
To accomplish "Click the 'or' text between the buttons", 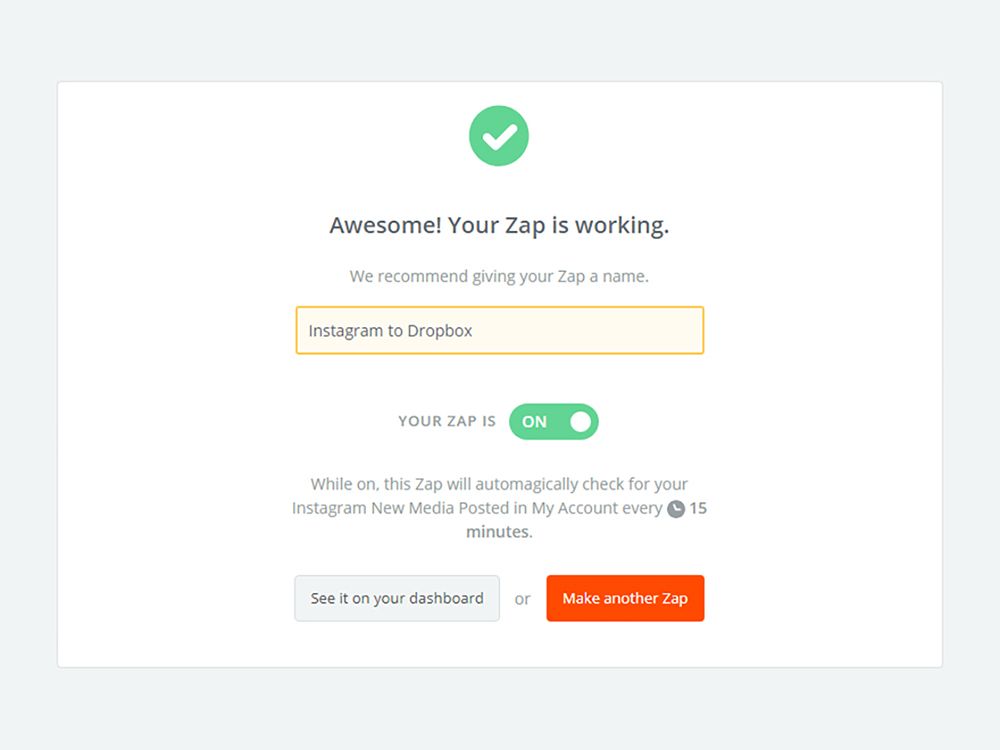I will (523, 599).
